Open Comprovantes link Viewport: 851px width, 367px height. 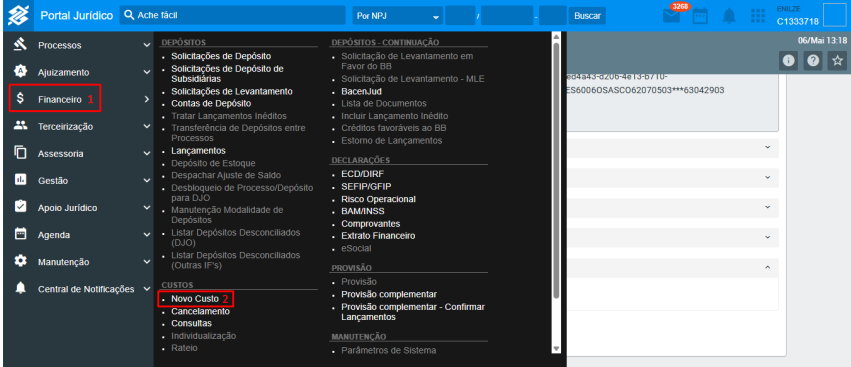[371, 224]
